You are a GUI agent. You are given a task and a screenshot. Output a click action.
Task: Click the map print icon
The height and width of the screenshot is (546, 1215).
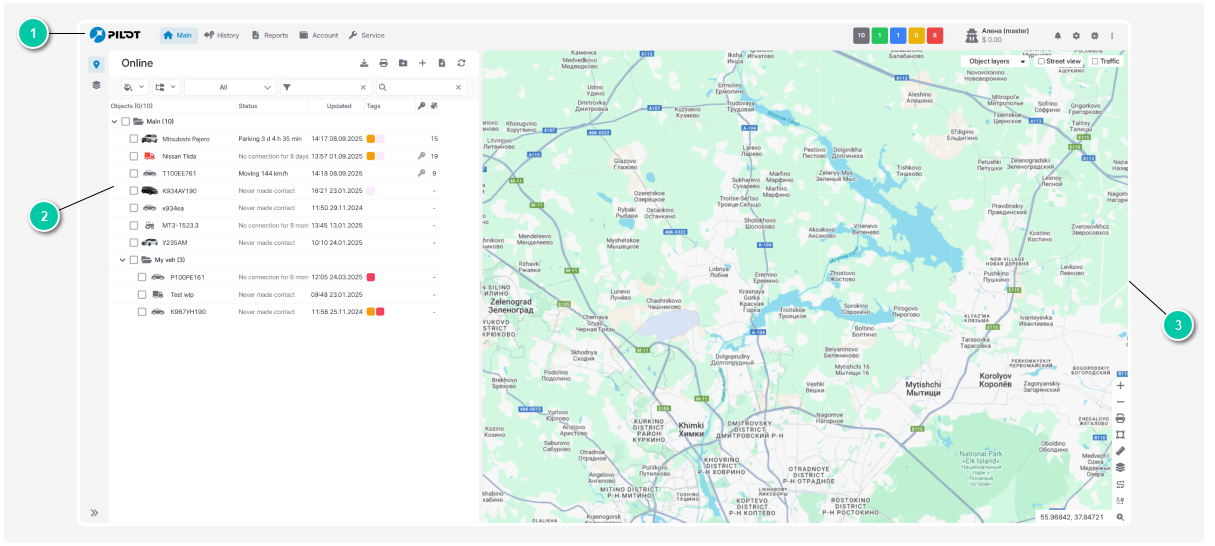coord(1120,418)
